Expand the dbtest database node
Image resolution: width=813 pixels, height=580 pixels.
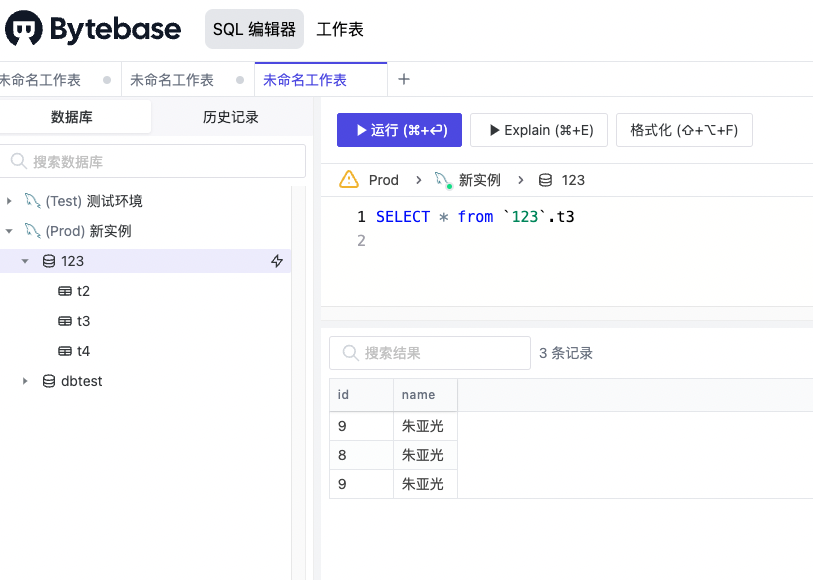coord(26,381)
